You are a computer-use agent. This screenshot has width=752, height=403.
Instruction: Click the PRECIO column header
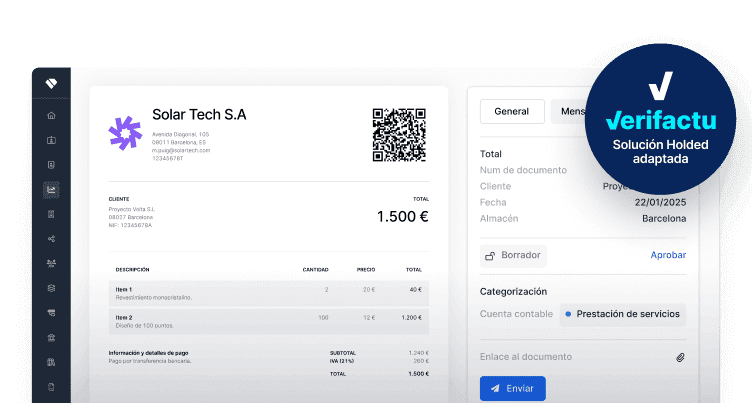click(366, 270)
